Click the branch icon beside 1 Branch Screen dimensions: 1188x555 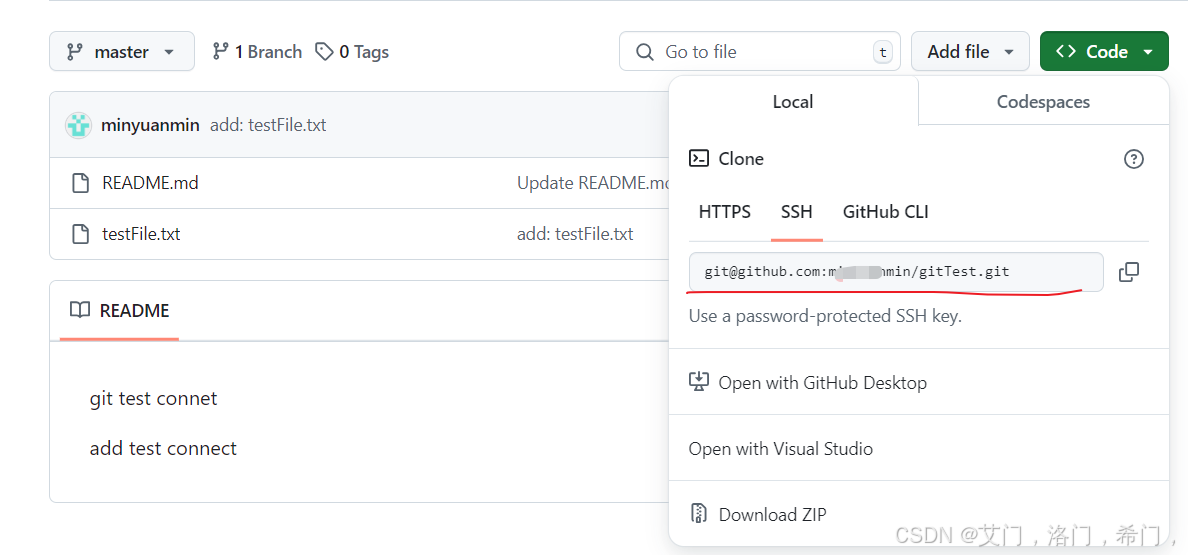[x=220, y=51]
